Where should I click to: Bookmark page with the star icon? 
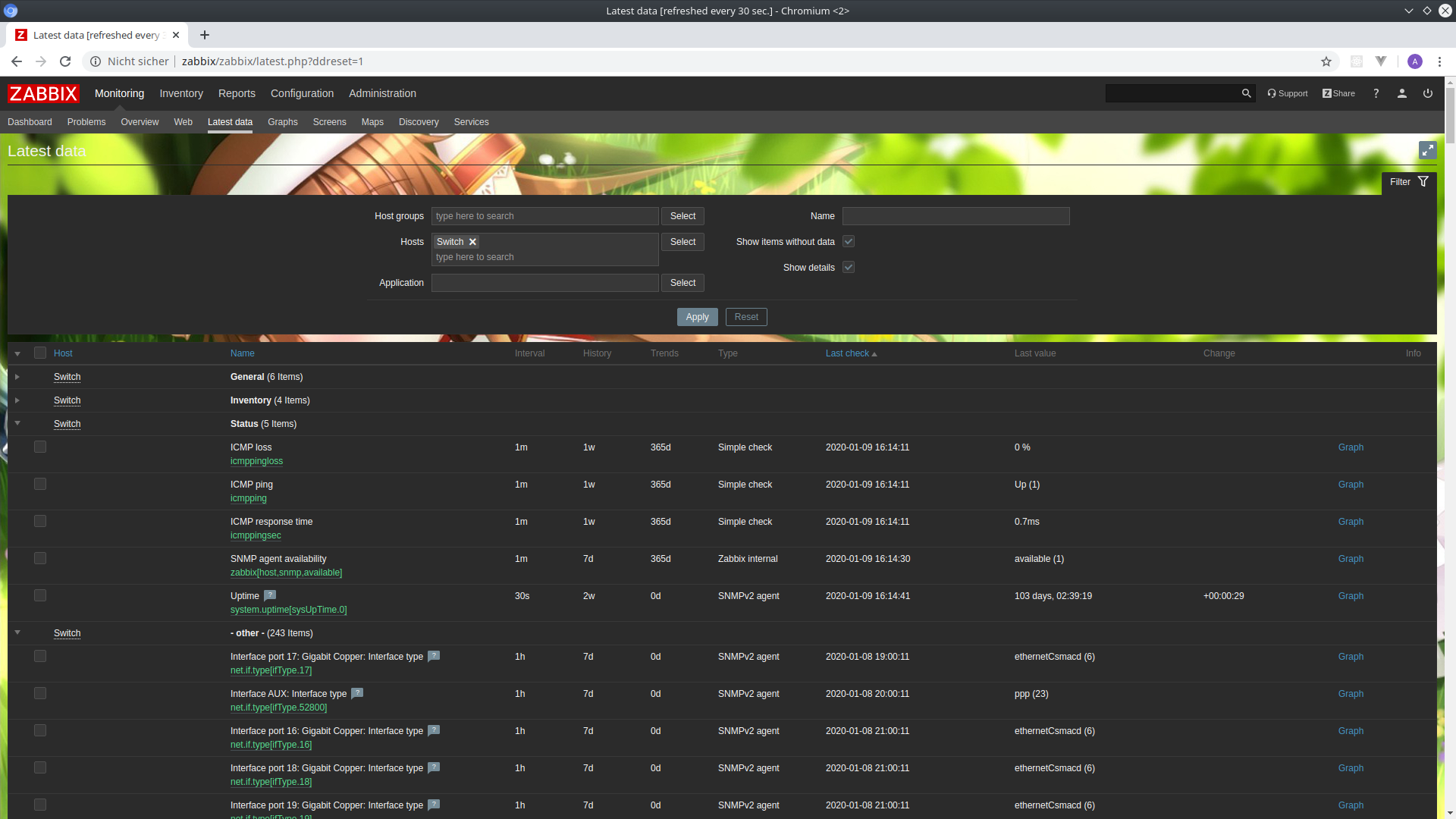point(1326,61)
